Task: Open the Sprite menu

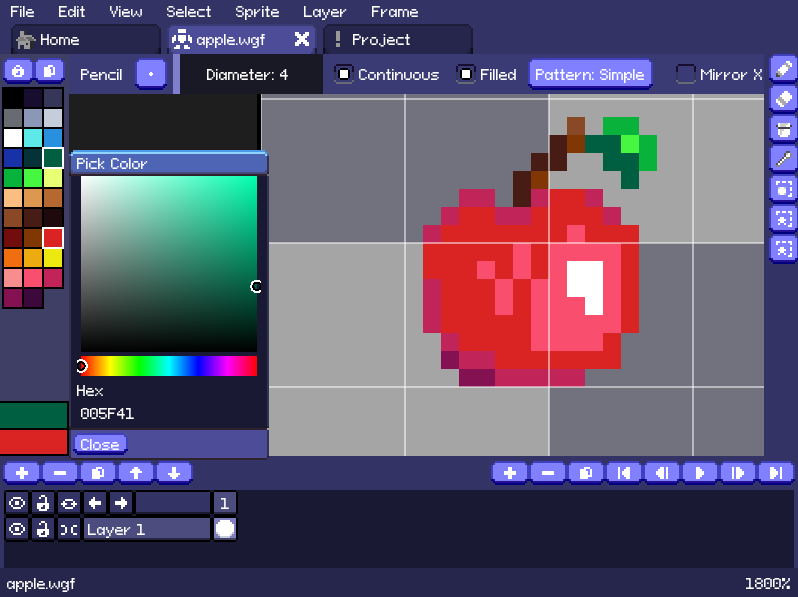Action: pyautogui.click(x=257, y=12)
